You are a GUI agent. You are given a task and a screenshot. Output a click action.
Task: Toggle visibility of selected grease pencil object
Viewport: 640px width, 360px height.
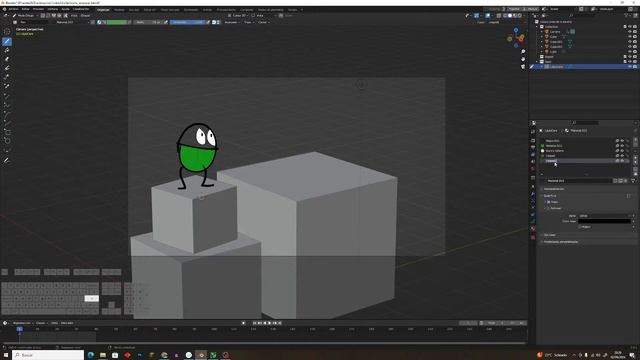(629, 67)
